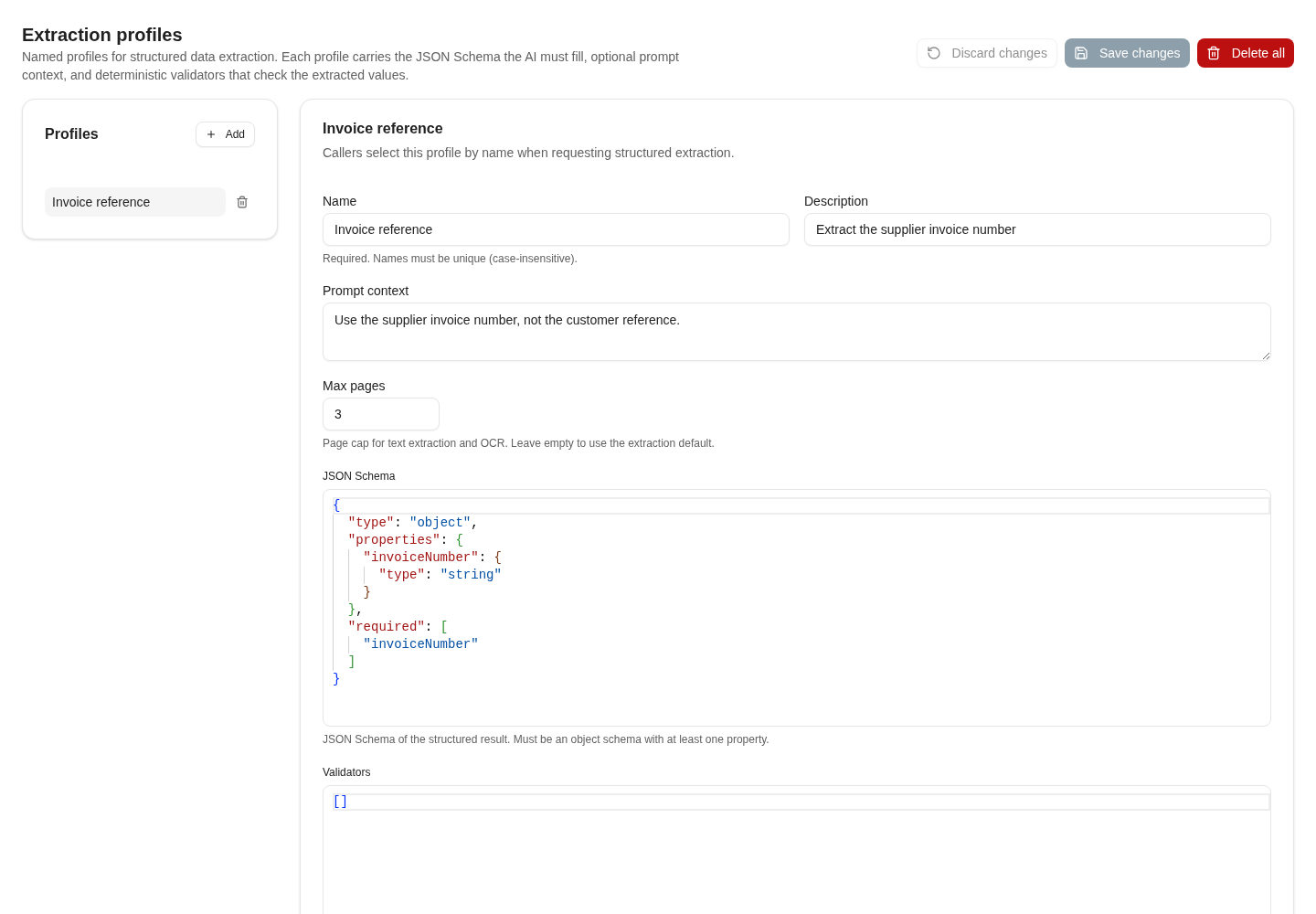Click the 'JSON Schema of the structured result' hint

click(x=546, y=739)
